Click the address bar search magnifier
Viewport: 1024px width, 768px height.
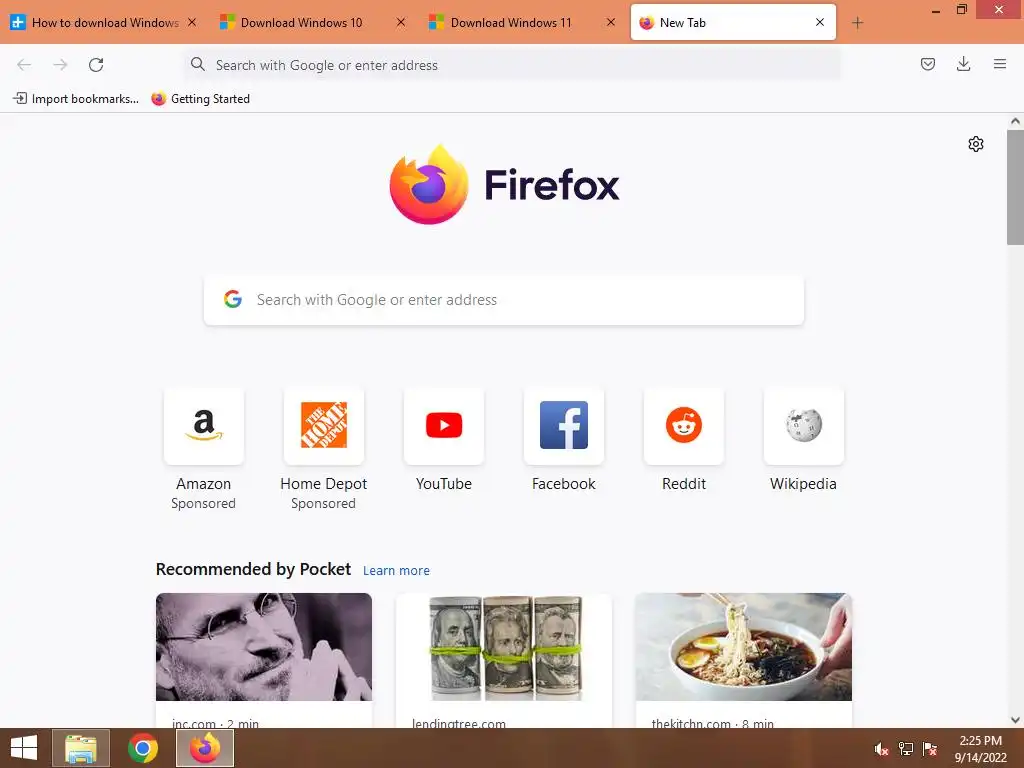[198, 64]
